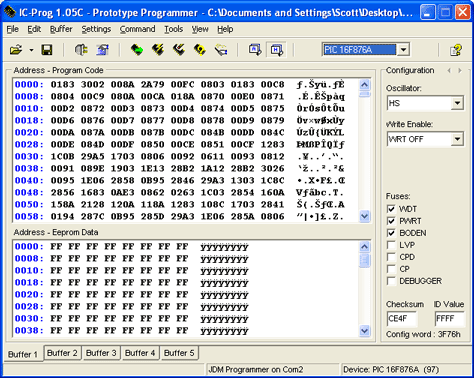Click the Open File folder icon

(16, 50)
